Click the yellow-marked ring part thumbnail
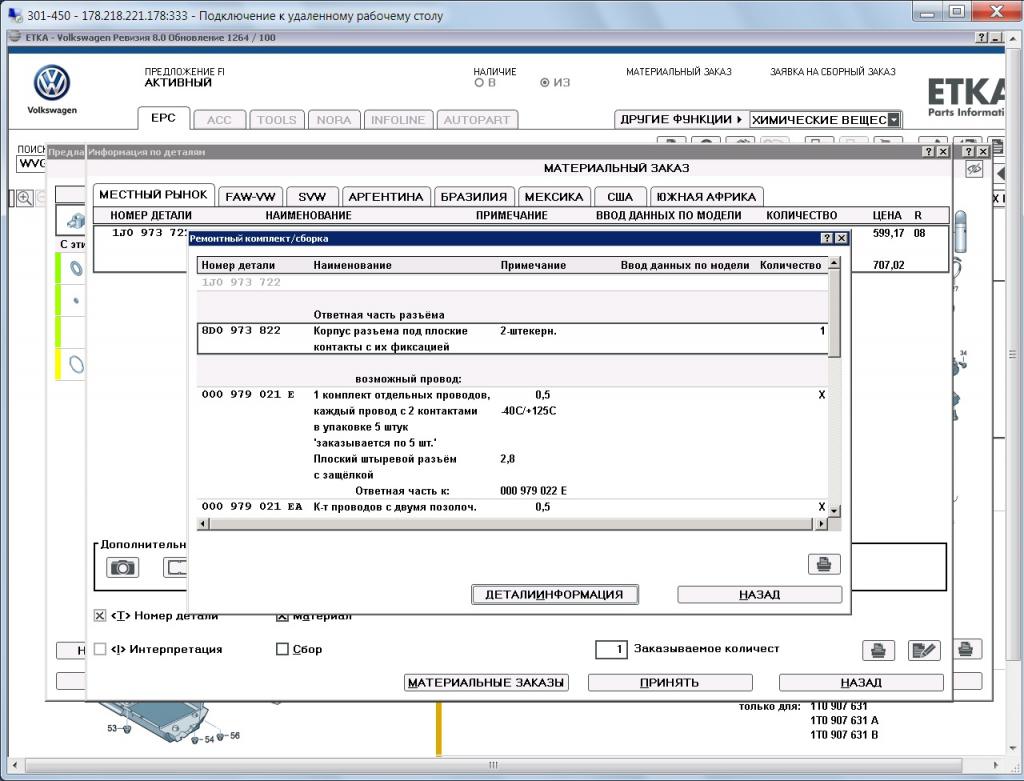This screenshot has height=781, width=1024. coord(76,364)
